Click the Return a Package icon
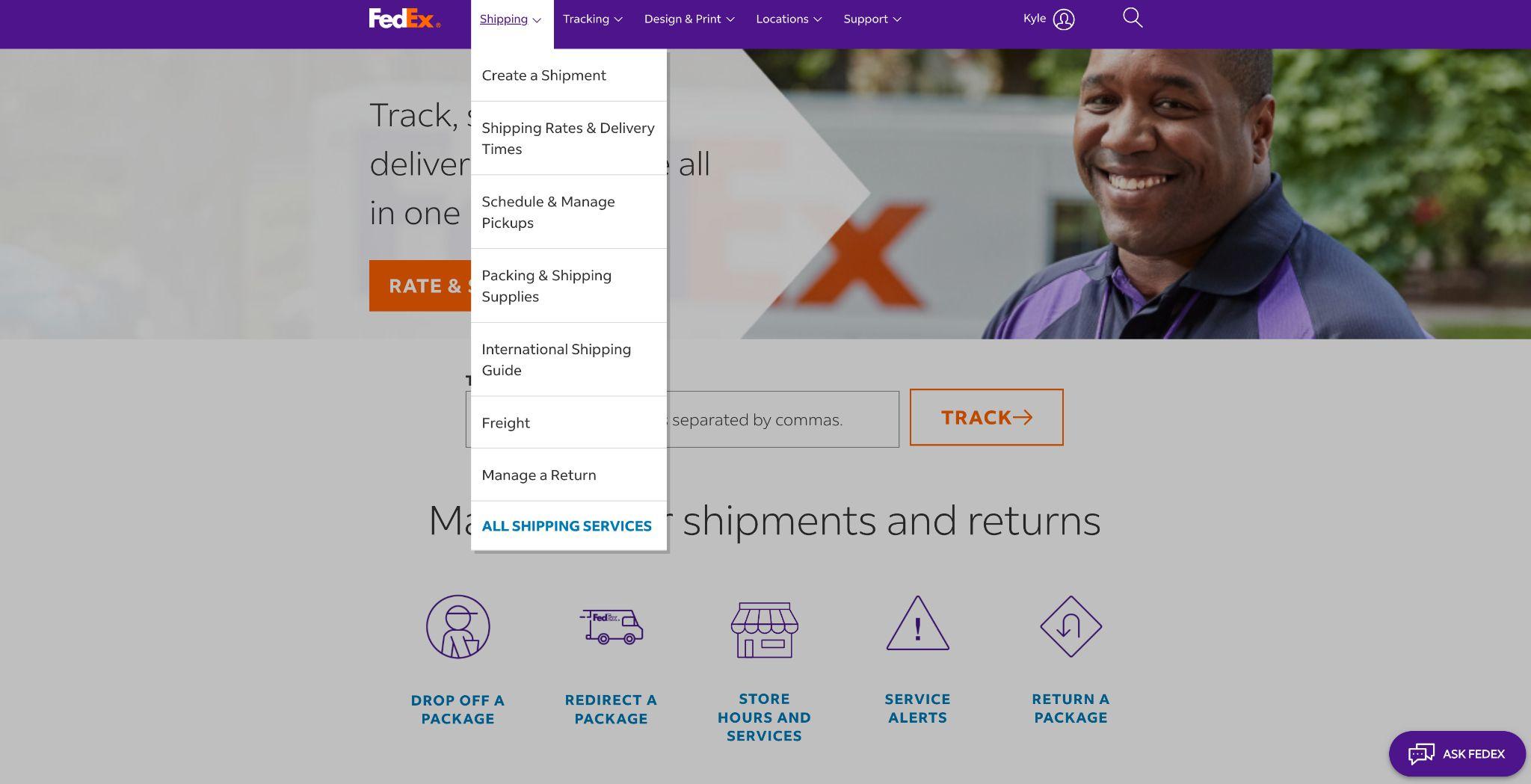The image size is (1531, 784). click(1071, 626)
